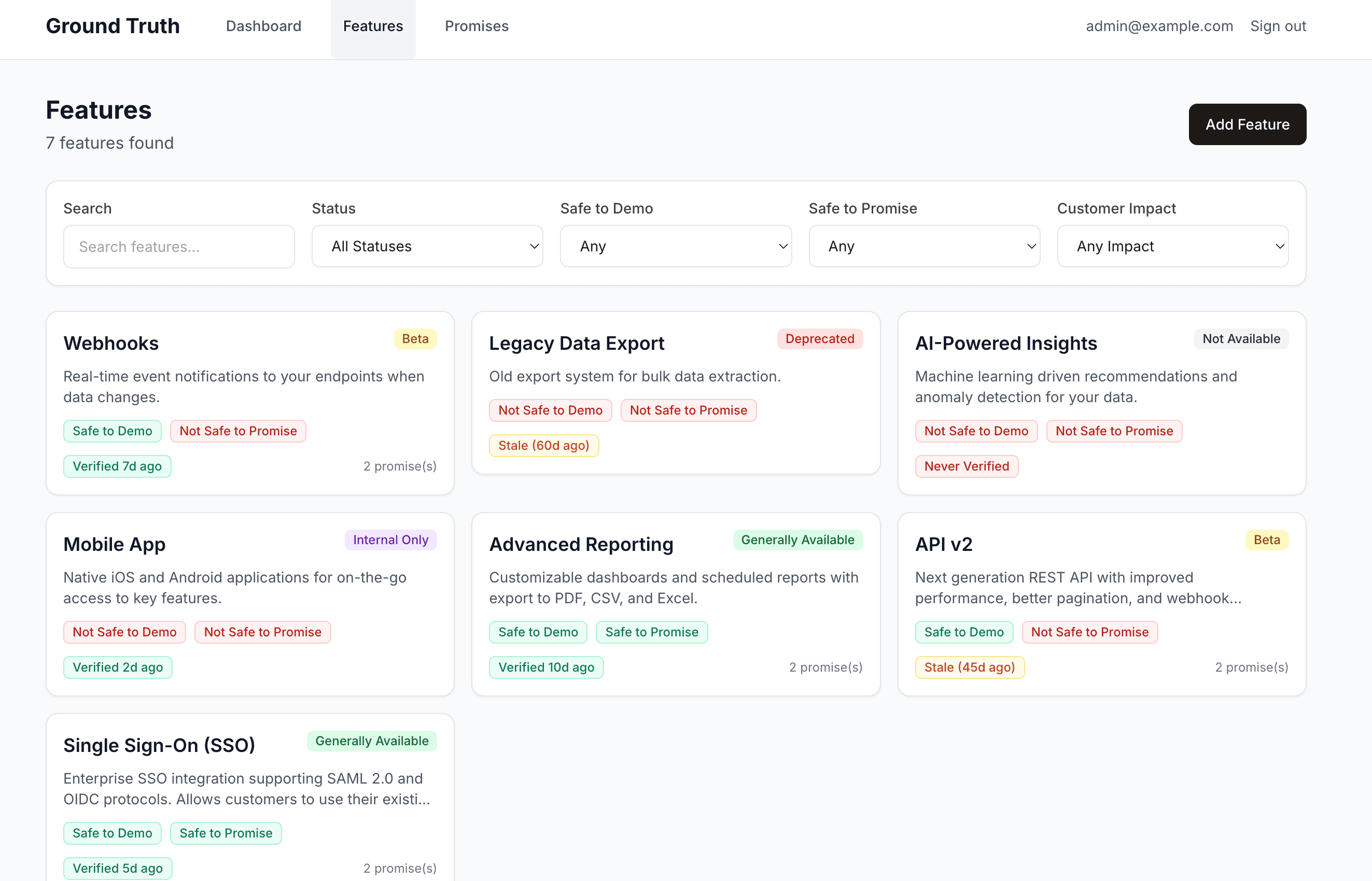This screenshot has width=1372, height=881.
Task: Open the Customer Impact dropdown
Action: click(x=1172, y=246)
